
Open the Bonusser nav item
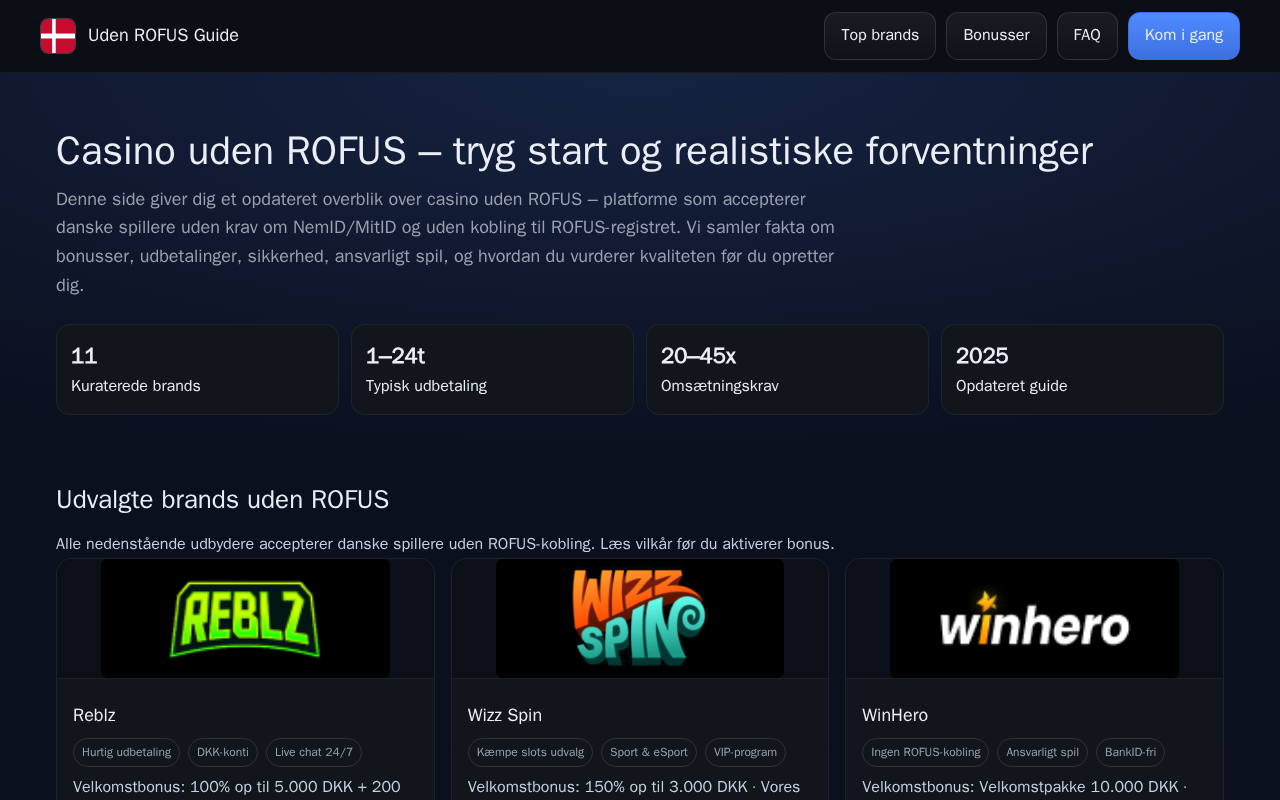click(996, 36)
